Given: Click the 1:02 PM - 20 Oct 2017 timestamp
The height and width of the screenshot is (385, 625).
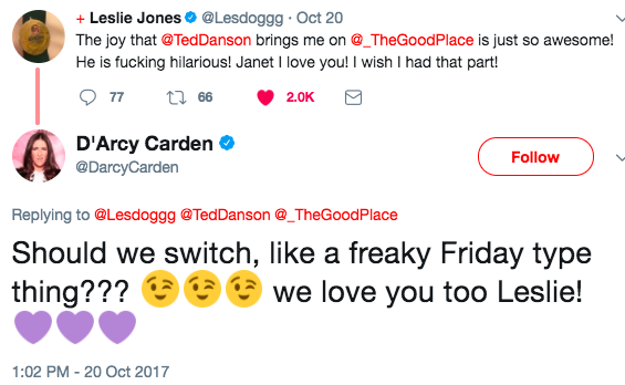Looking at the screenshot, I should 91,372.
